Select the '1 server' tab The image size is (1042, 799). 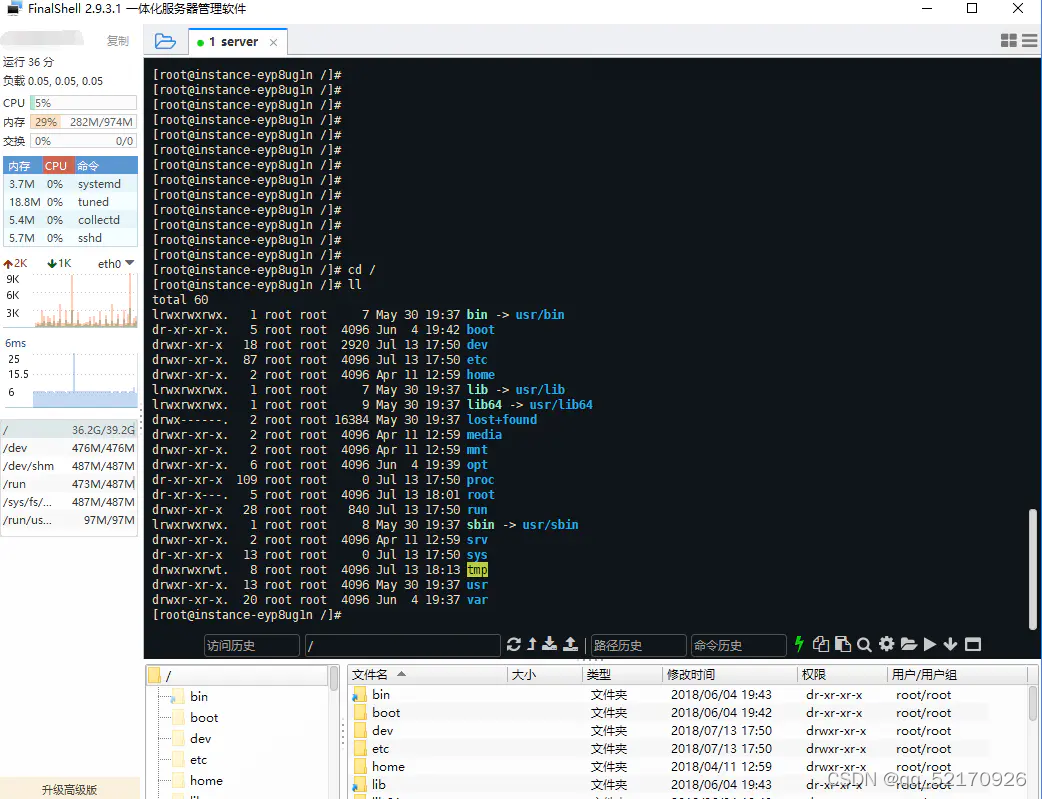[x=233, y=42]
